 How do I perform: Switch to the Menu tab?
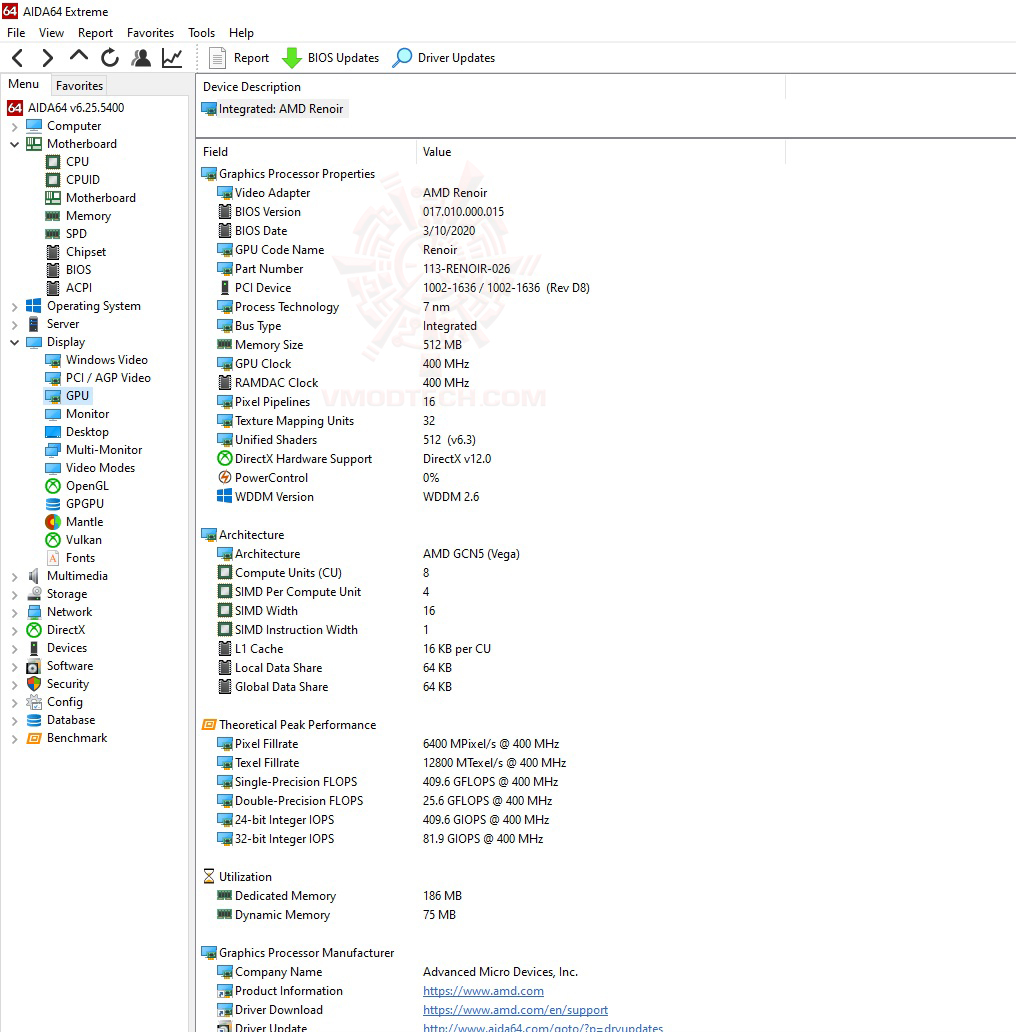click(x=24, y=84)
